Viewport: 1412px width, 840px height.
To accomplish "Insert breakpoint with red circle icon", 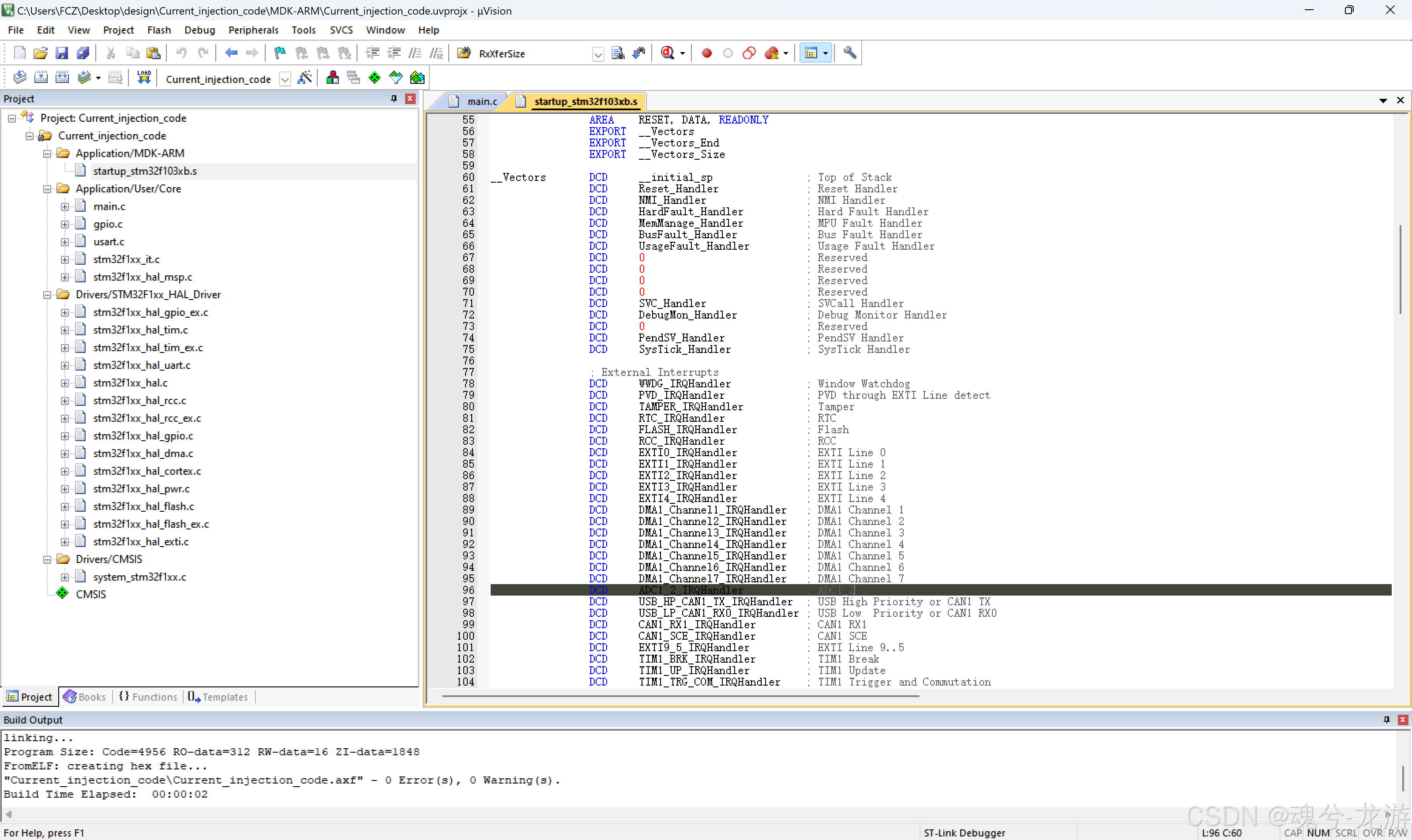I will click(x=706, y=53).
